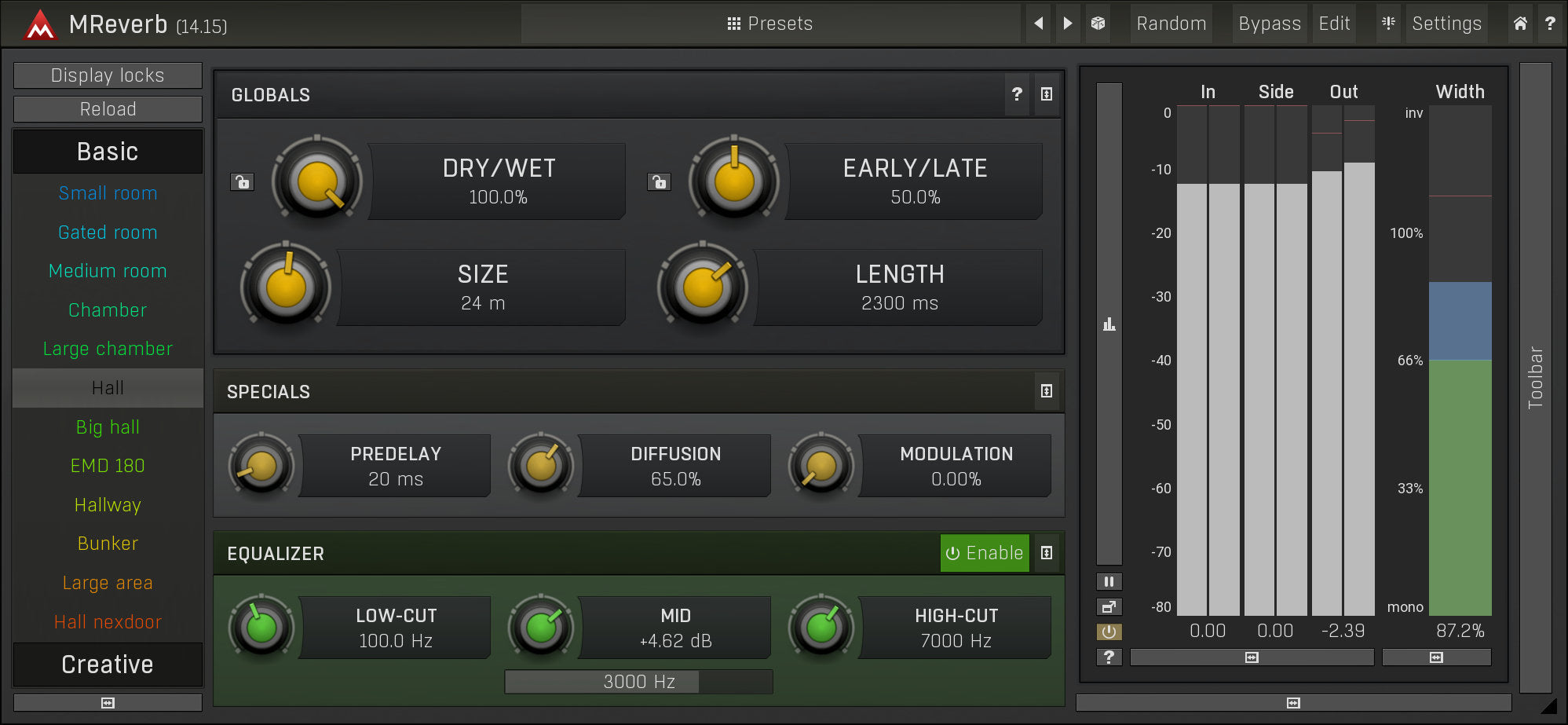The height and width of the screenshot is (725, 1568).
Task: Toggle the Early/Late lock icon
Action: point(659,182)
